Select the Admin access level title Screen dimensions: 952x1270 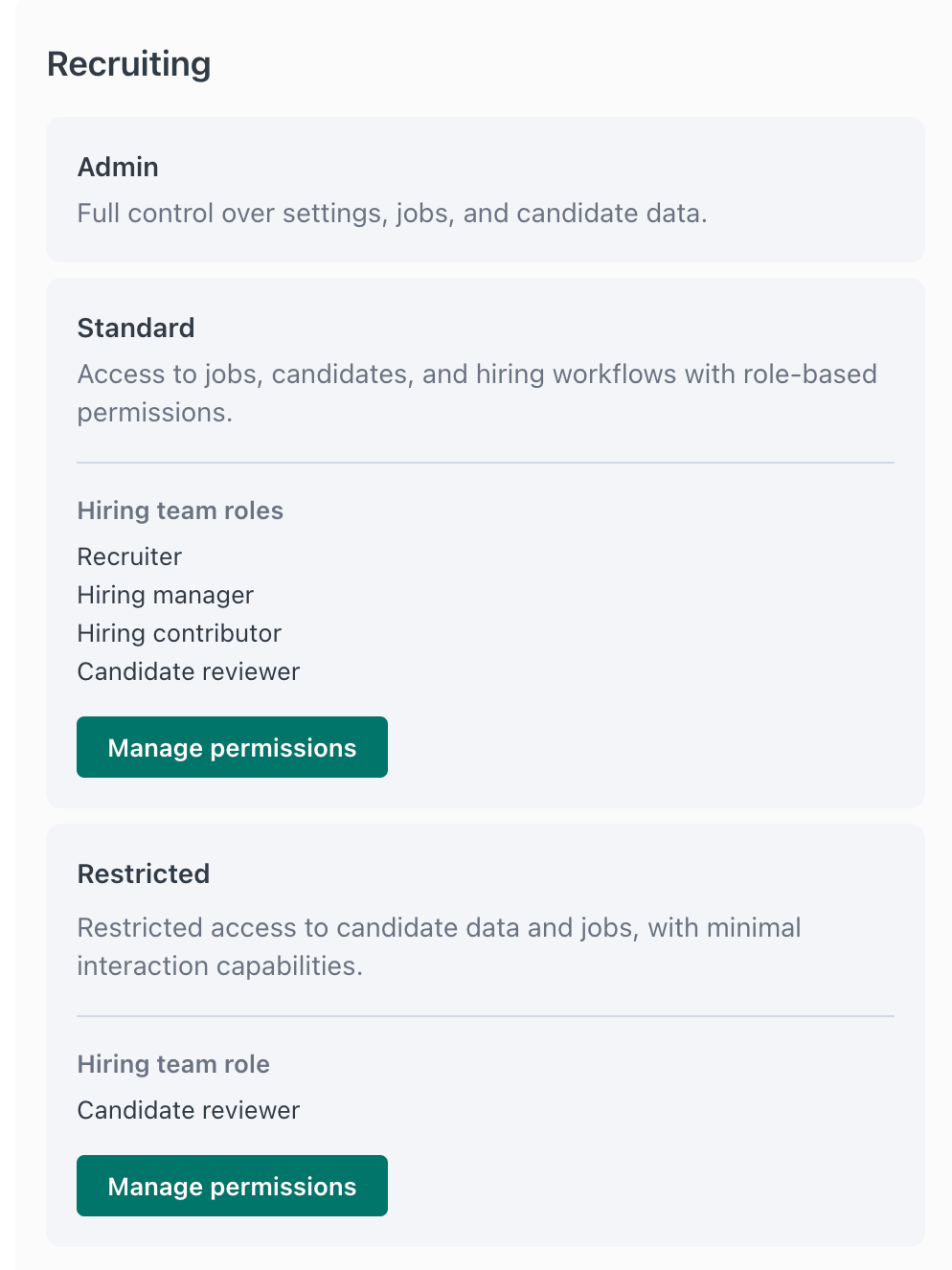pyautogui.click(x=118, y=167)
